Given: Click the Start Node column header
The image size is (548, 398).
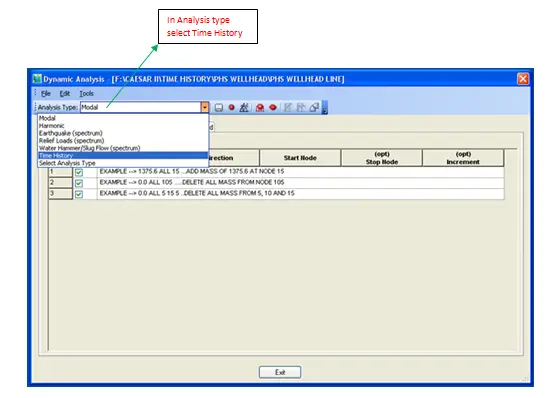Looking at the screenshot, I should pyautogui.click(x=300, y=158).
